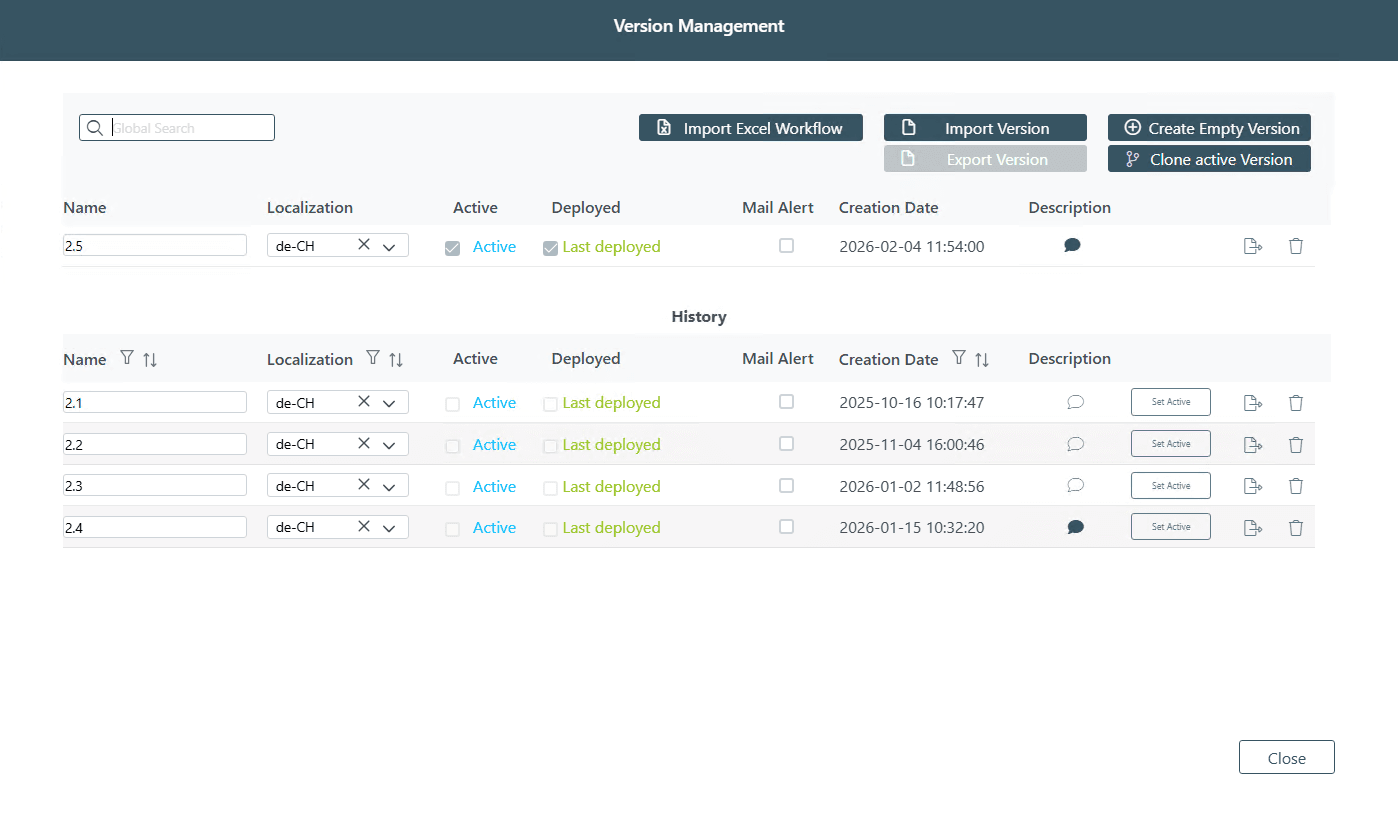
Task: Open the description comment icon for version 2.5
Action: (x=1072, y=245)
